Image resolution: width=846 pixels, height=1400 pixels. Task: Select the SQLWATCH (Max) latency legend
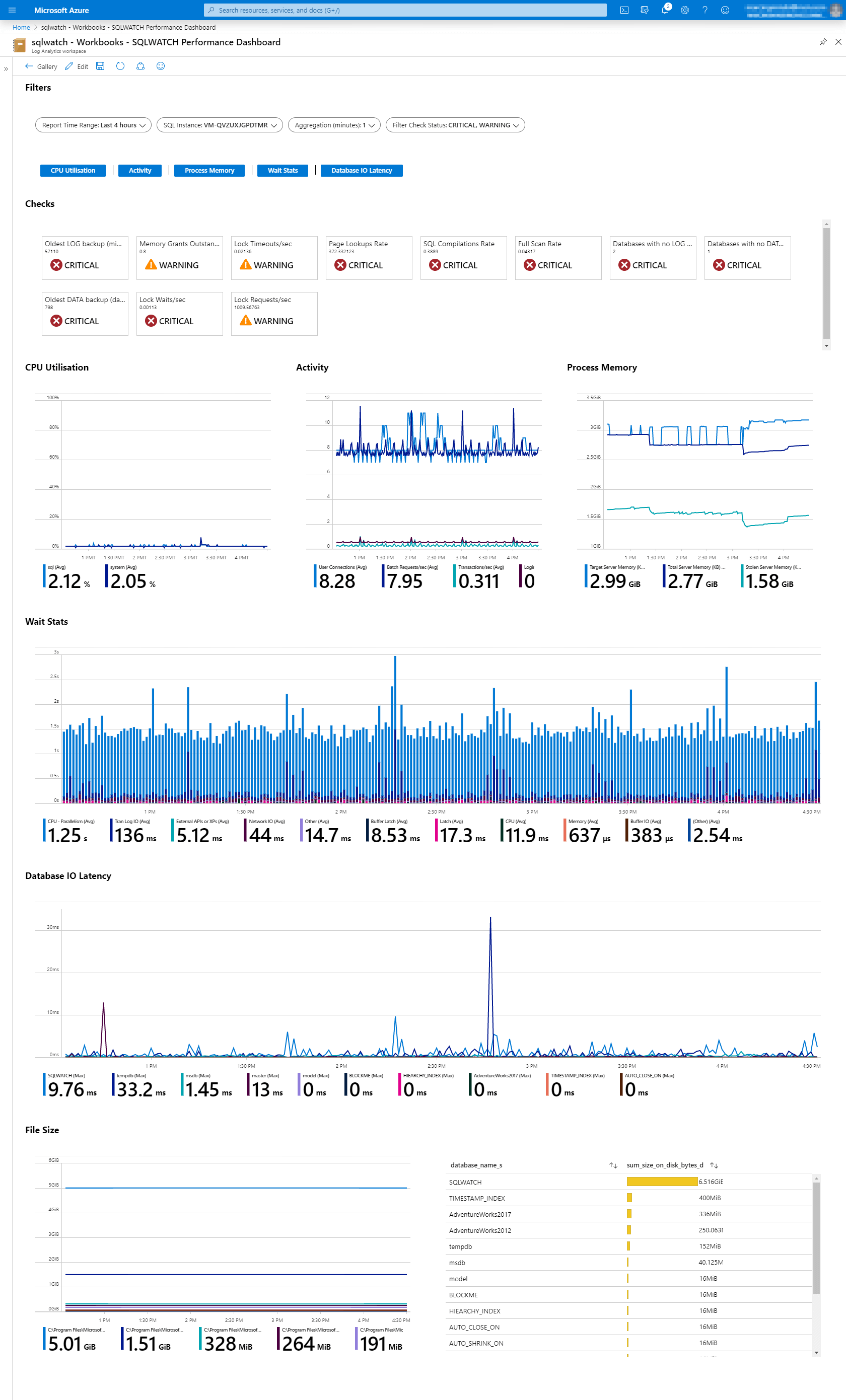[71, 1085]
